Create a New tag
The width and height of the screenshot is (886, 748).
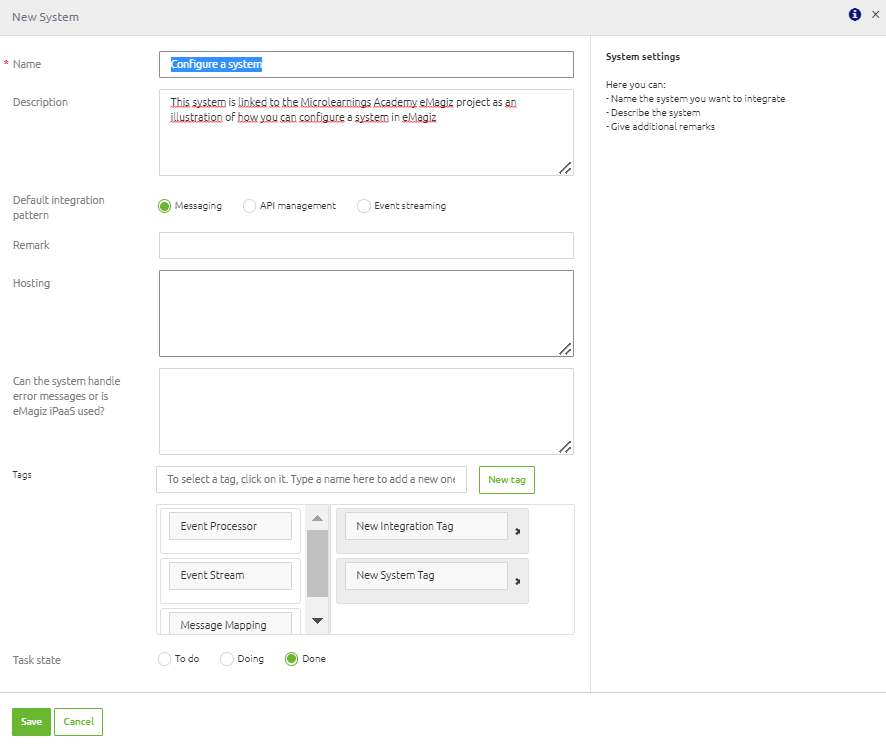point(506,479)
